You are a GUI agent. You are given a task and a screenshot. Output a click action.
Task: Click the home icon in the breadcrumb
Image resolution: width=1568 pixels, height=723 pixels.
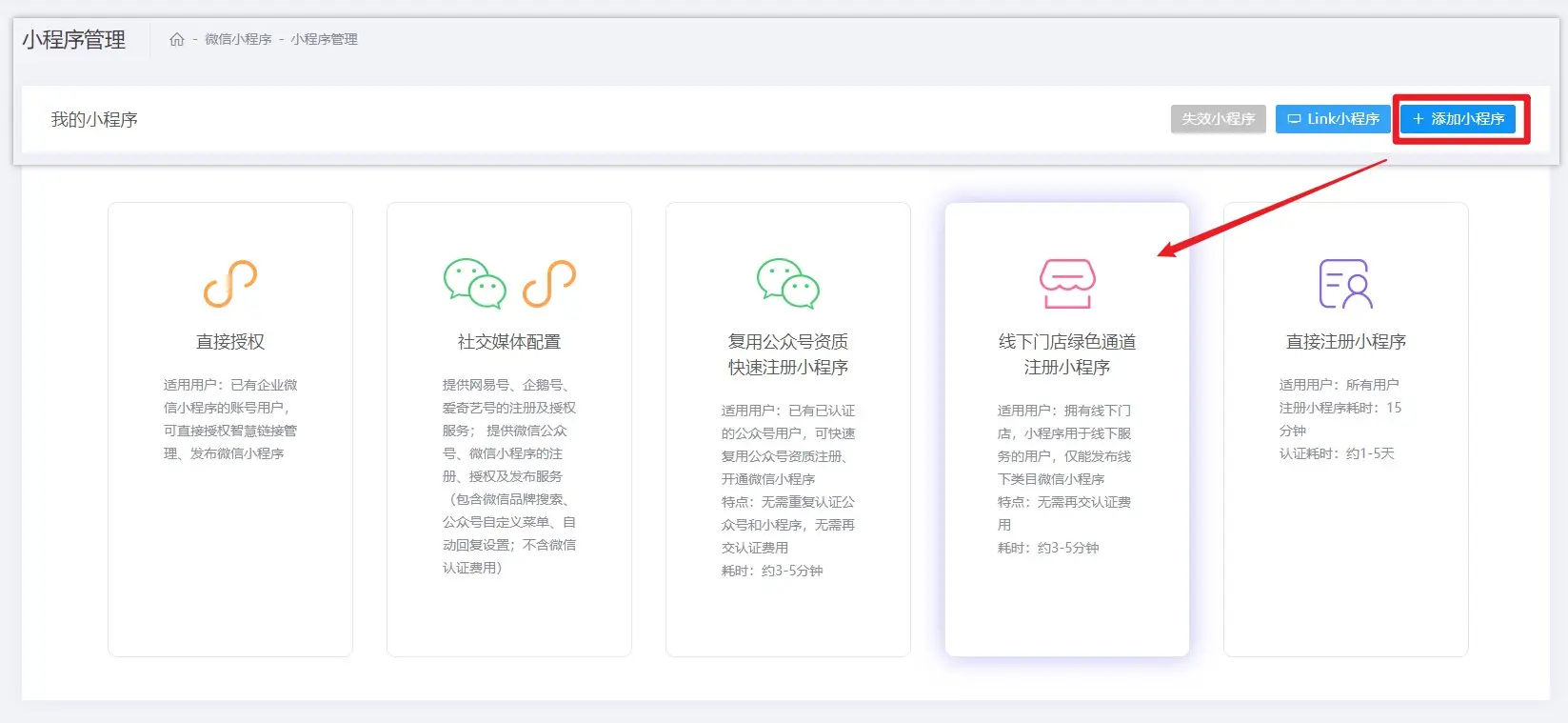coord(177,39)
